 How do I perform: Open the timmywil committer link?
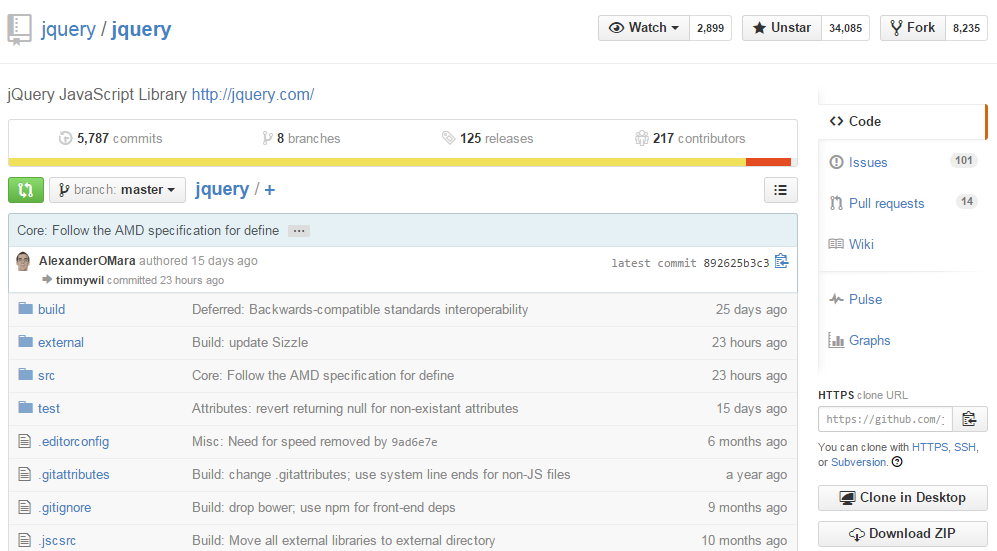pos(79,280)
